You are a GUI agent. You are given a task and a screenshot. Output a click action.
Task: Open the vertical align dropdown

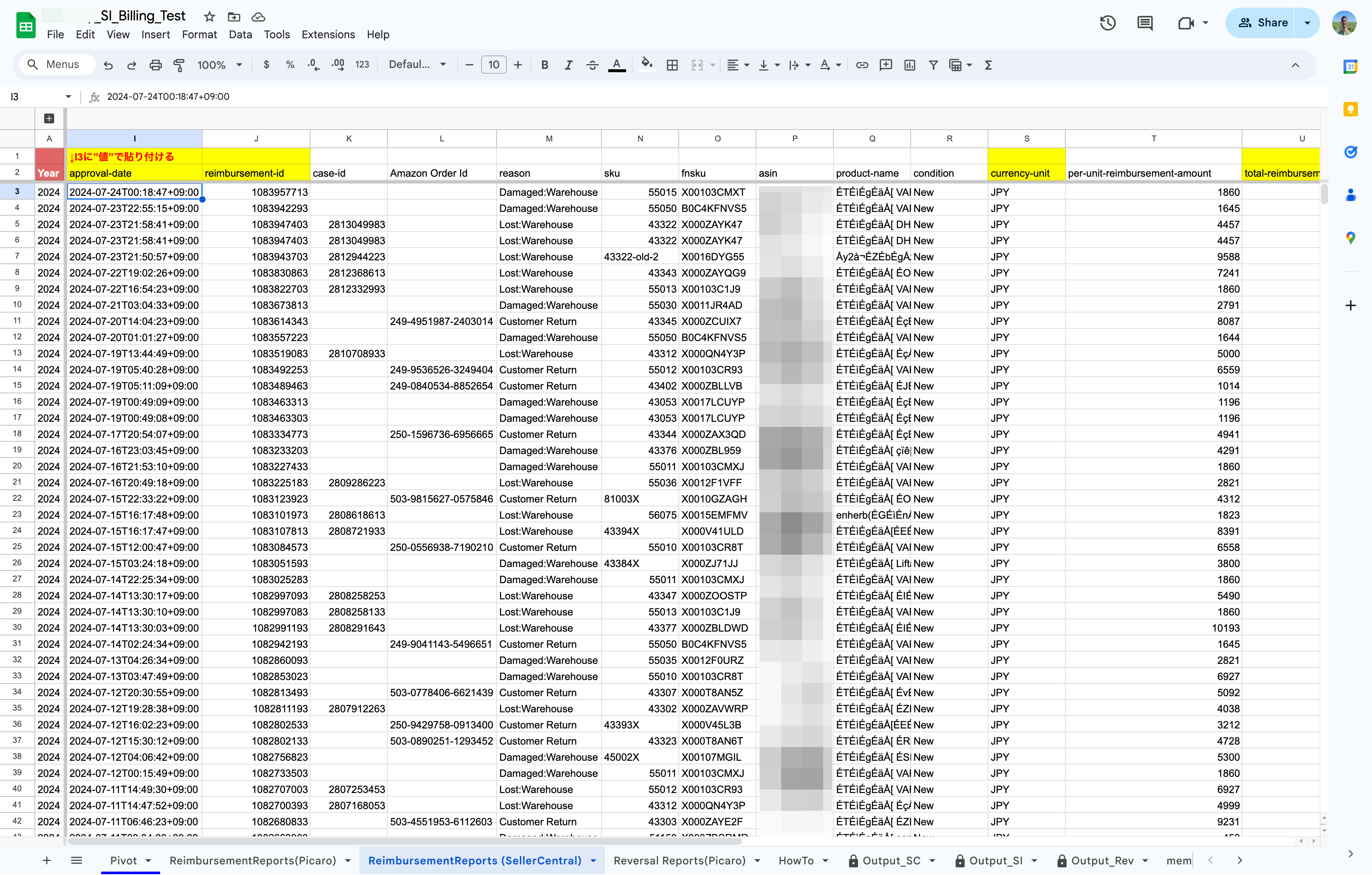pyautogui.click(x=769, y=65)
